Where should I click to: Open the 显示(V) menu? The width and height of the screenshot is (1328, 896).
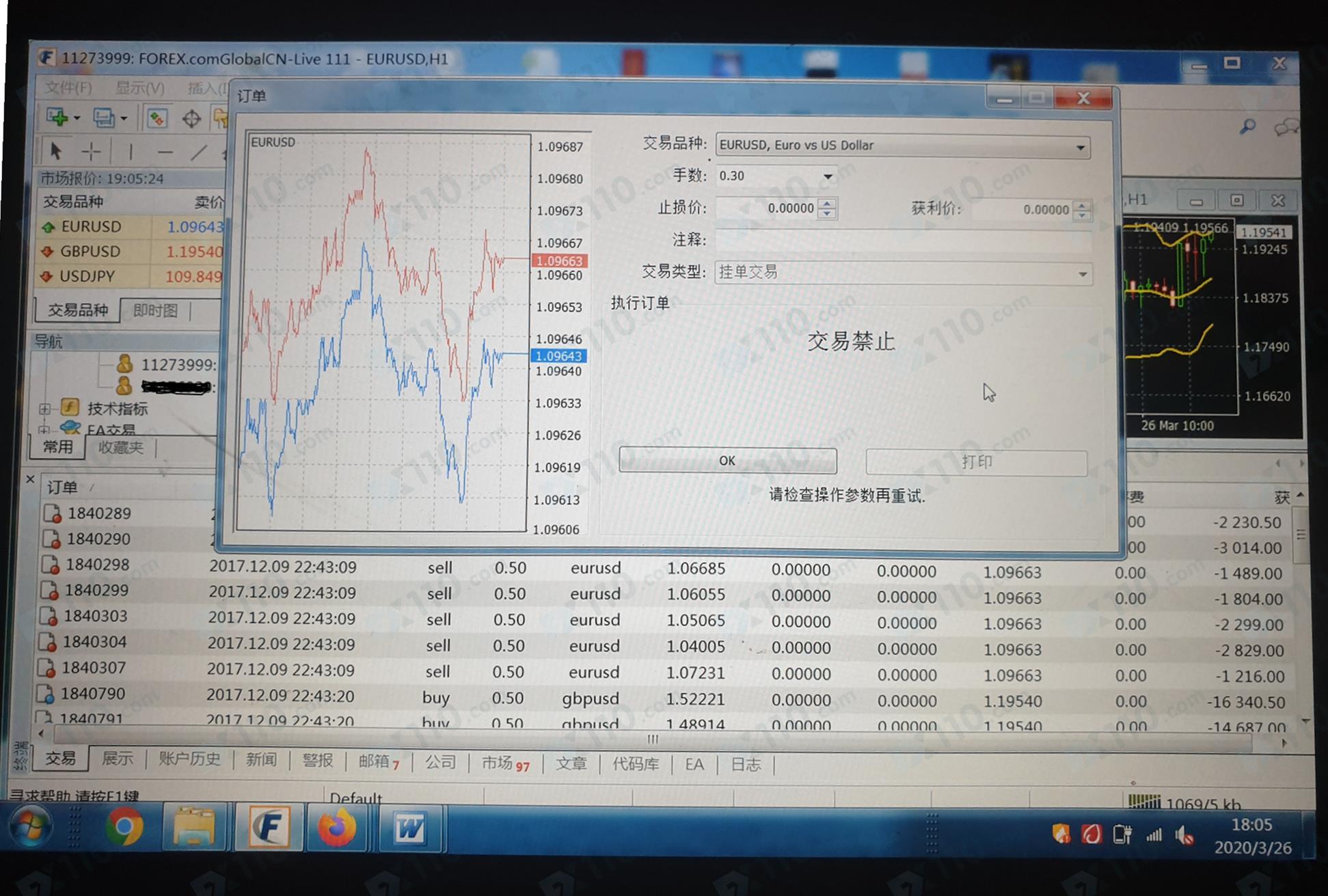[x=140, y=88]
